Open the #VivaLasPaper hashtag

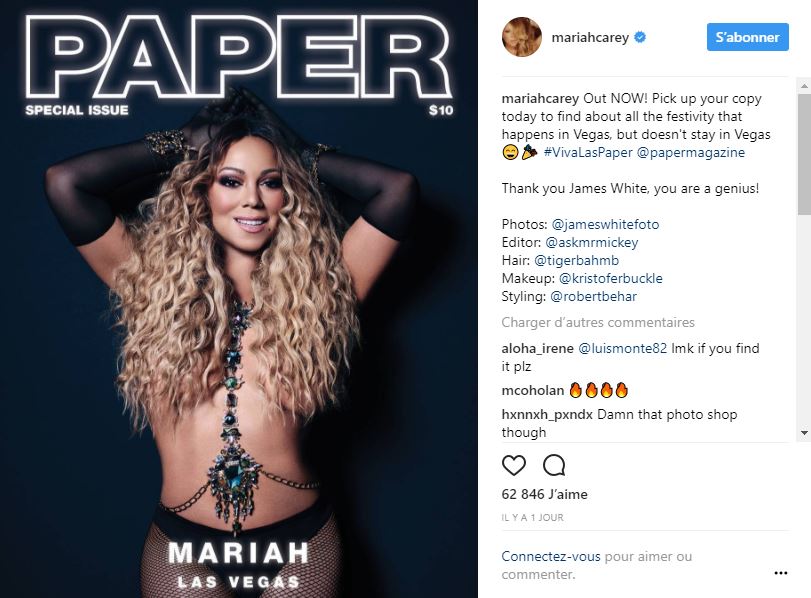(588, 152)
